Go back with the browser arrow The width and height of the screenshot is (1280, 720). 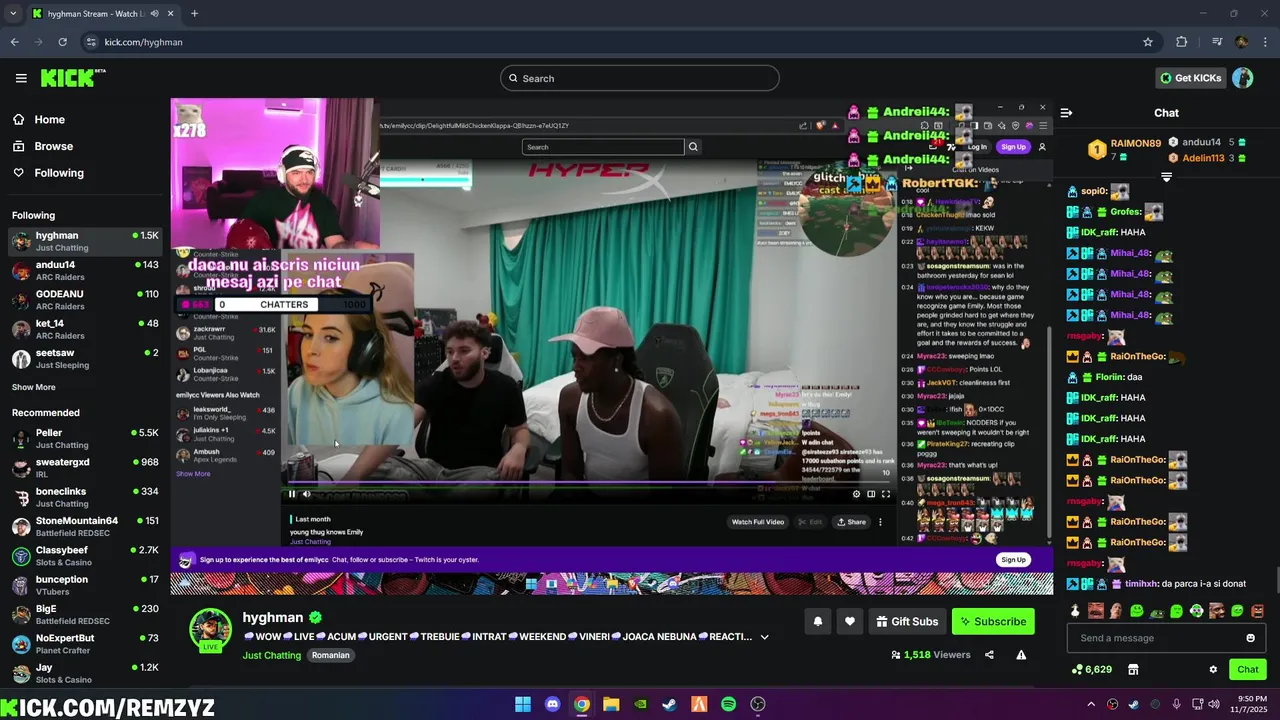14,42
